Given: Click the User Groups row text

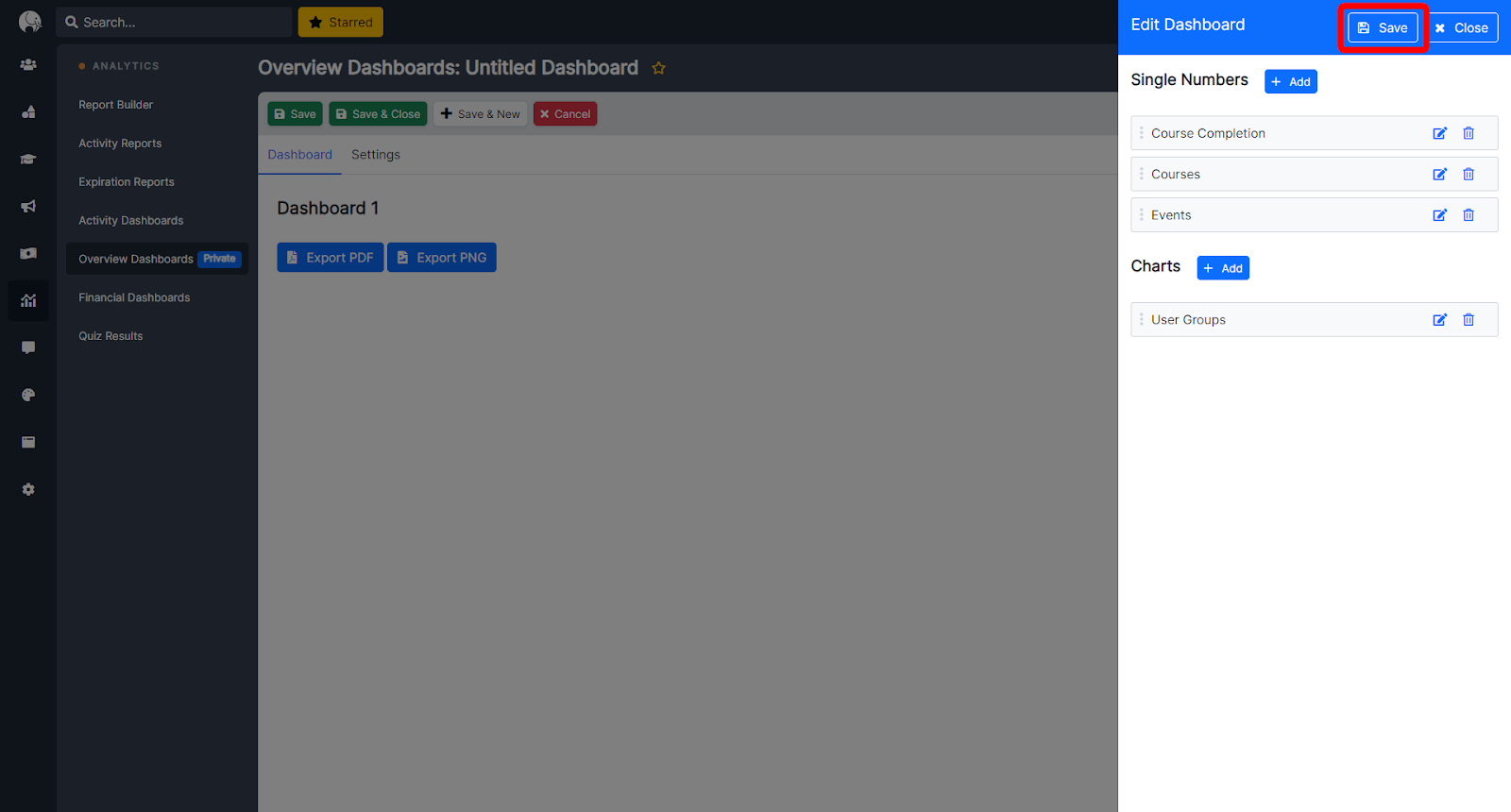Looking at the screenshot, I should 1188,320.
